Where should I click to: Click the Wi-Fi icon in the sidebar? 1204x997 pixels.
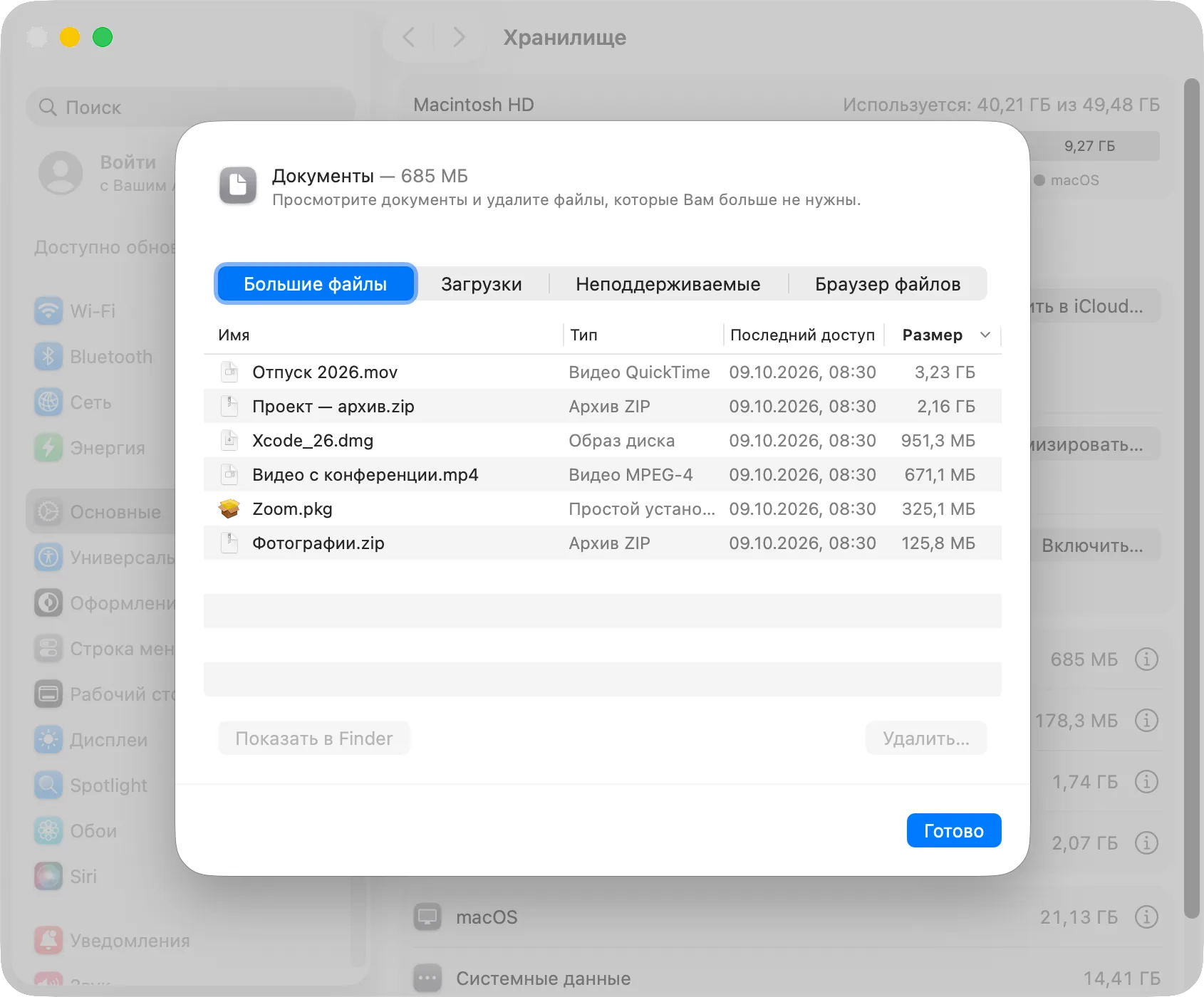coord(48,311)
